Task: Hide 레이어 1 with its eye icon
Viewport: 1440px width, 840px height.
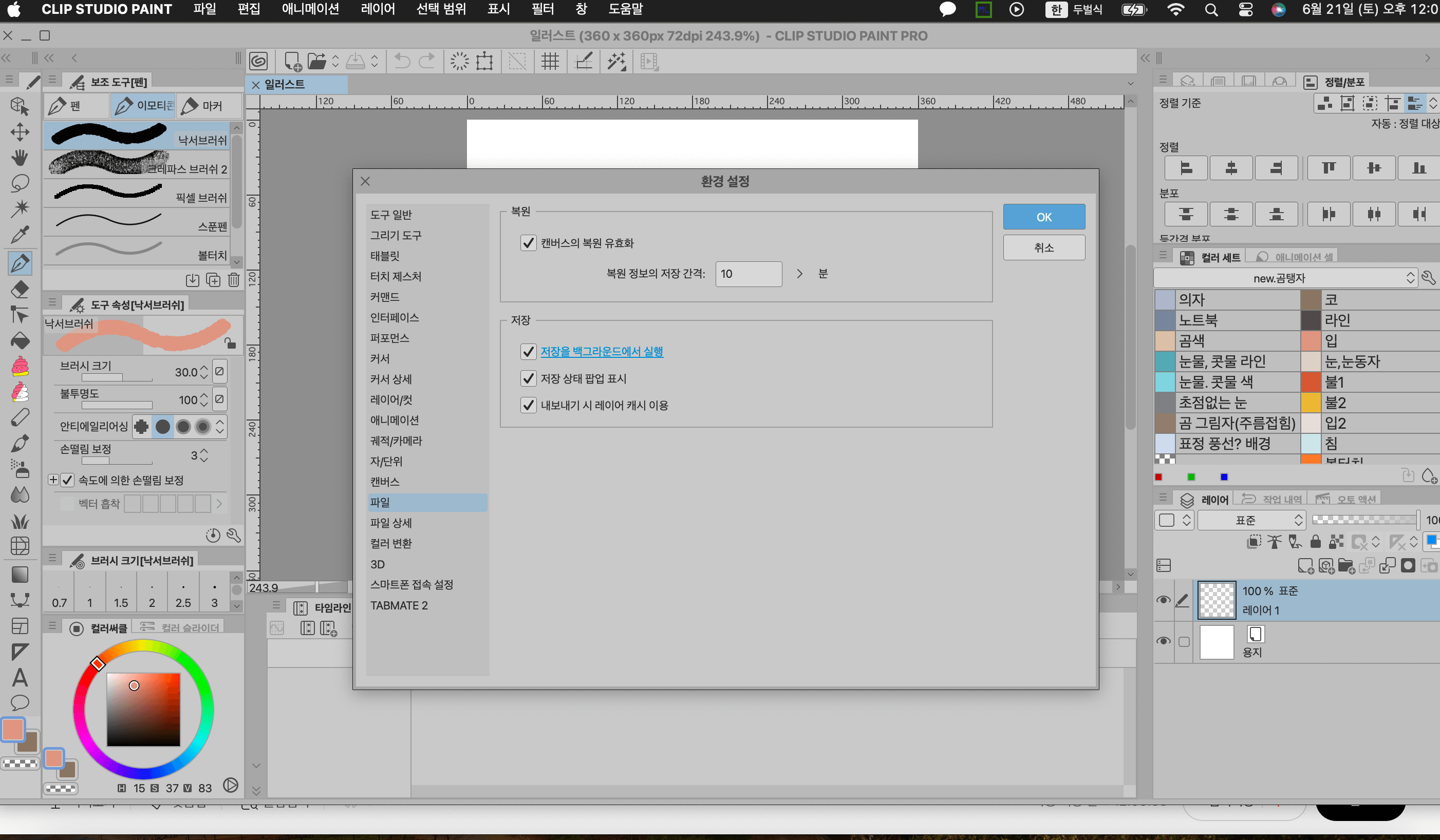Action: (1163, 600)
